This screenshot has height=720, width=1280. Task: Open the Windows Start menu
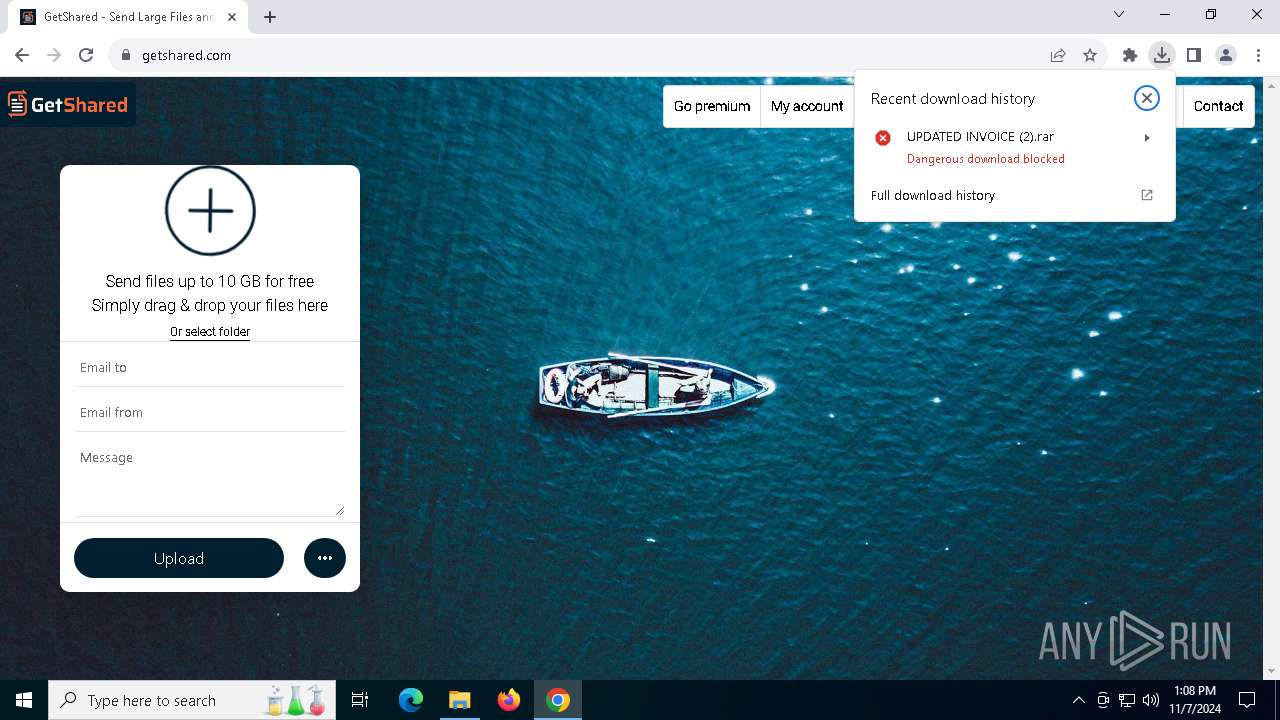(x=23, y=700)
